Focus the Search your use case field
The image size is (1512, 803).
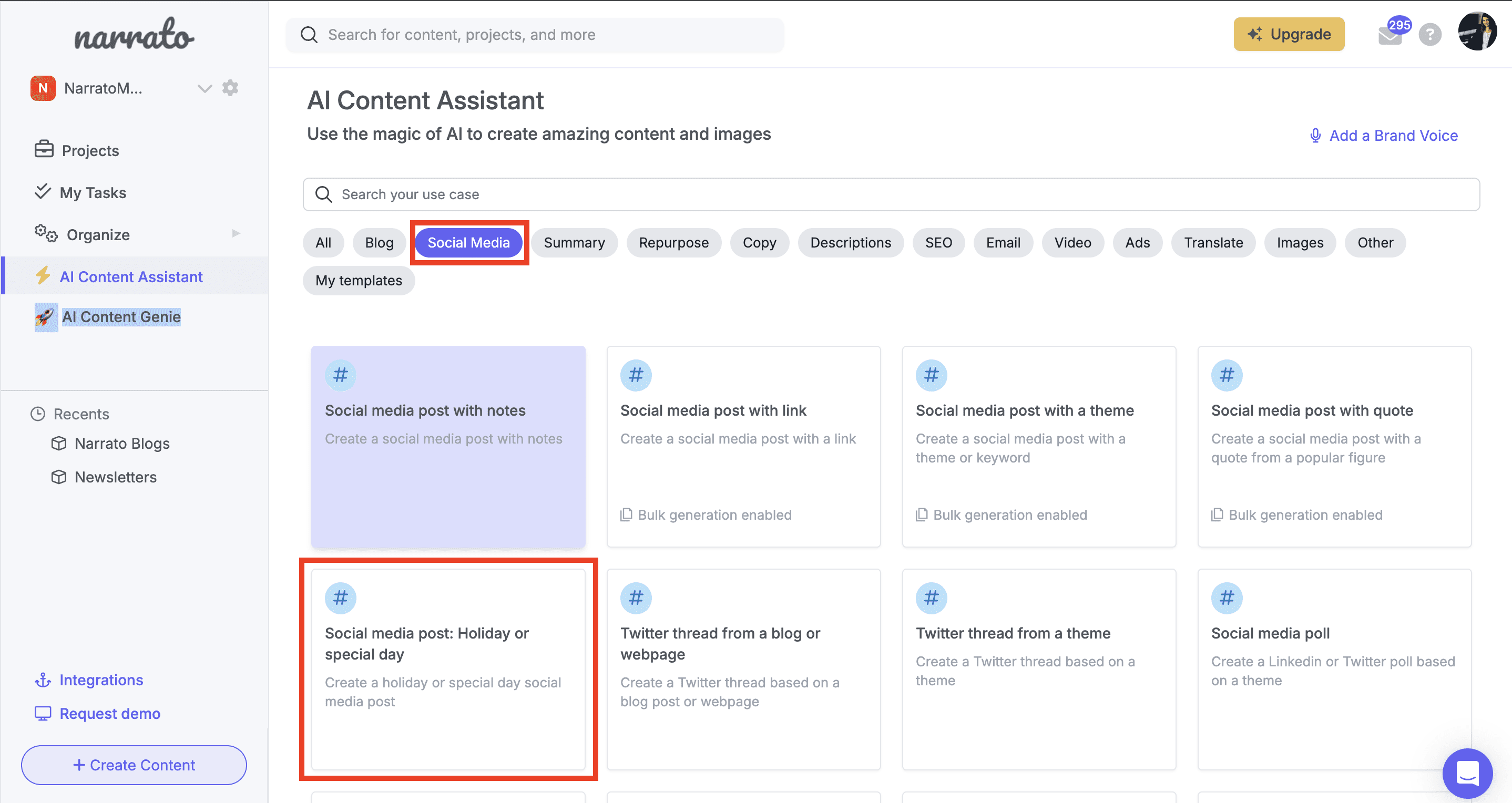coord(891,194)
